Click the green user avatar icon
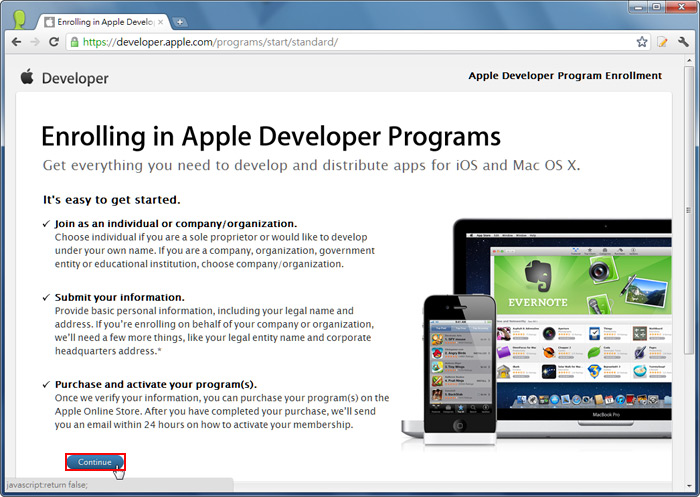This screenshot has height=497, width=700. [19, 19]
